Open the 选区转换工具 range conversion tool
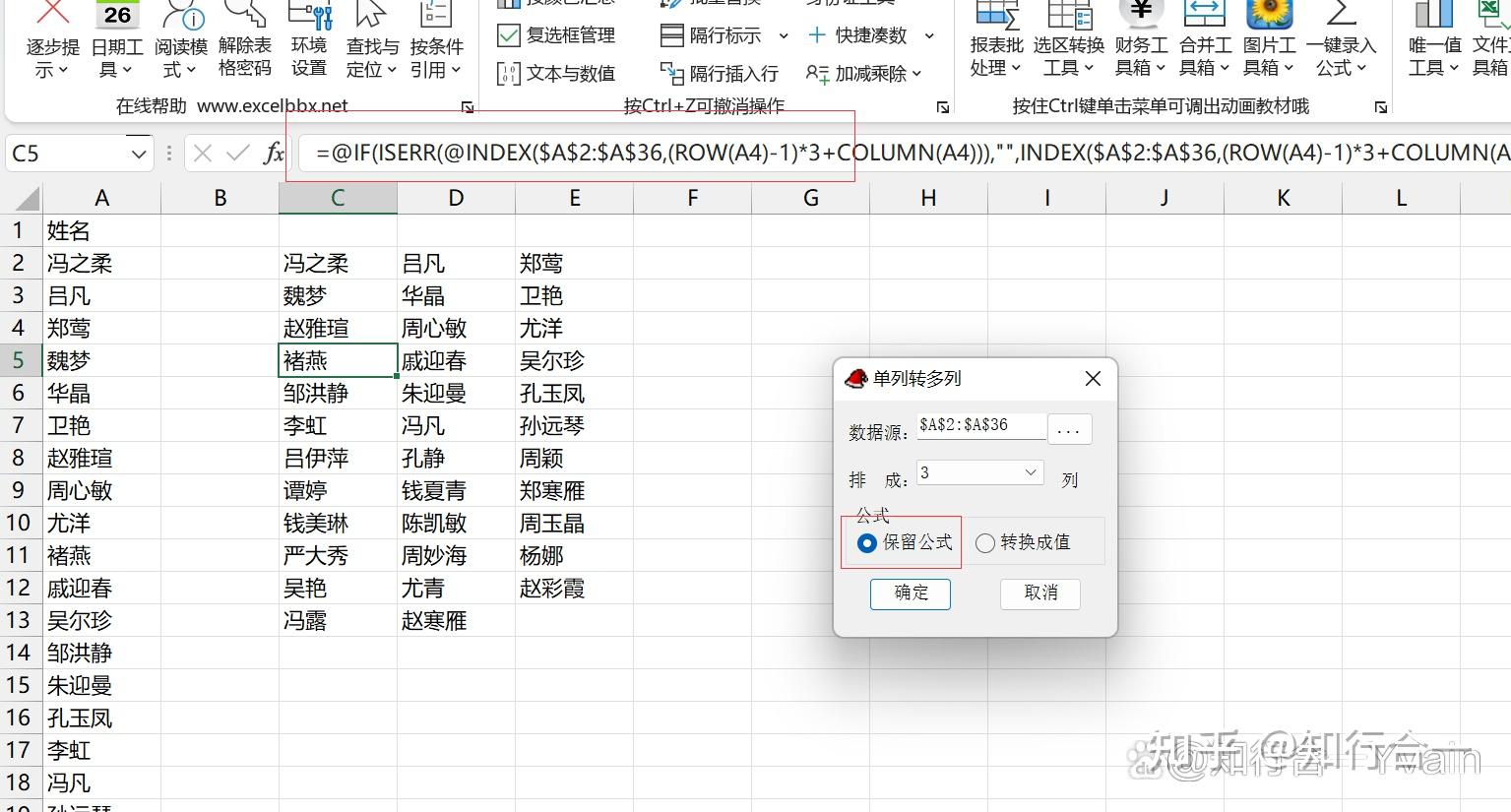Image resolution: width=1511 pixels, height=812 pixels. click(x=1070, y=39)
